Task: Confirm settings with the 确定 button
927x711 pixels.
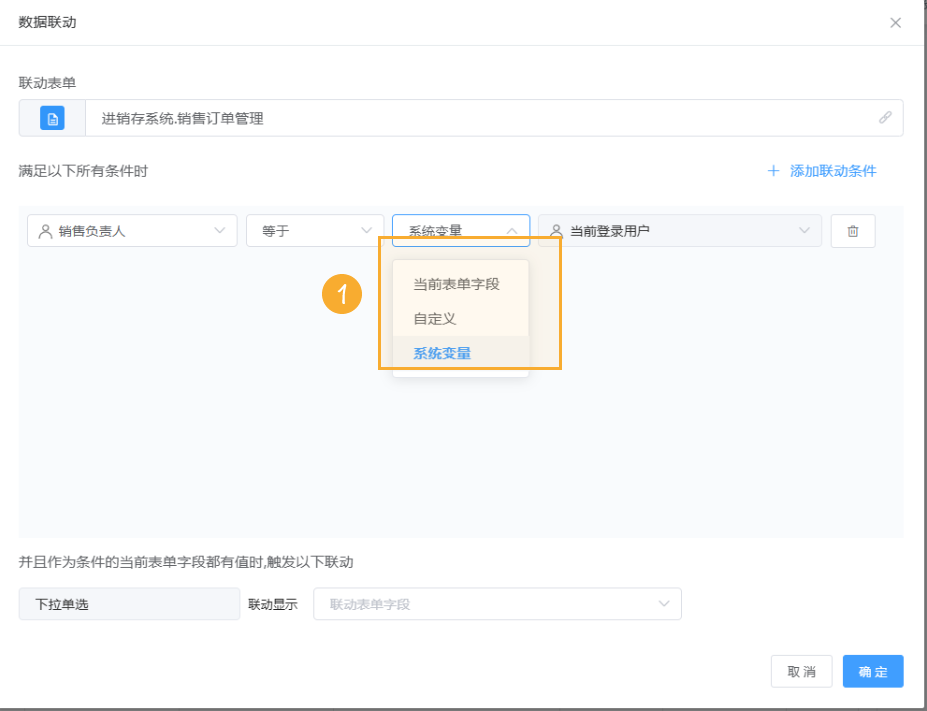Action: point(872,671)
